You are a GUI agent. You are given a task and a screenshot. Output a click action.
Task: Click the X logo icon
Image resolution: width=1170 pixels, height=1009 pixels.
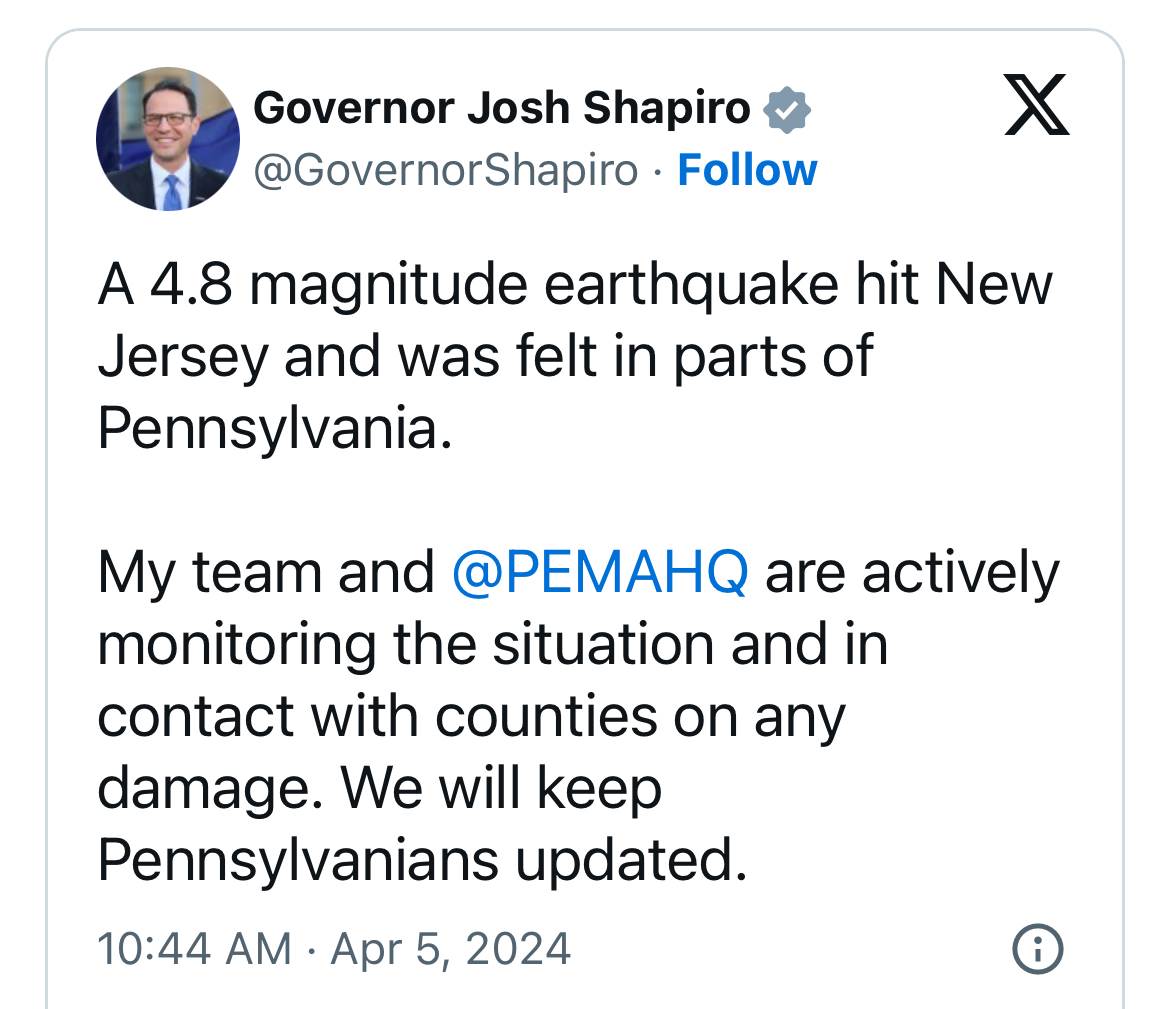point(1036,104)
